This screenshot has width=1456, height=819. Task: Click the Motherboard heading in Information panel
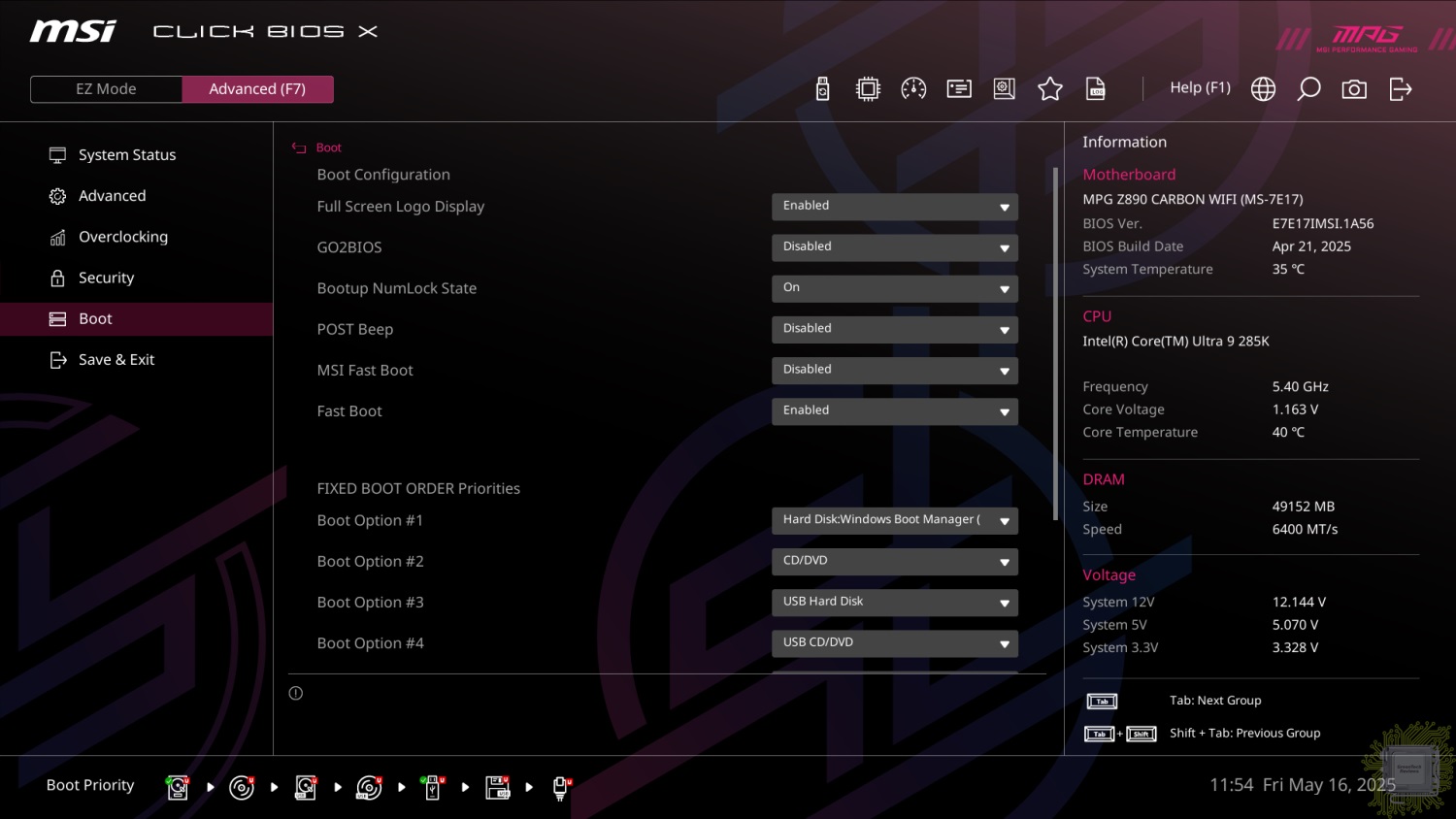coord(1129,175)
